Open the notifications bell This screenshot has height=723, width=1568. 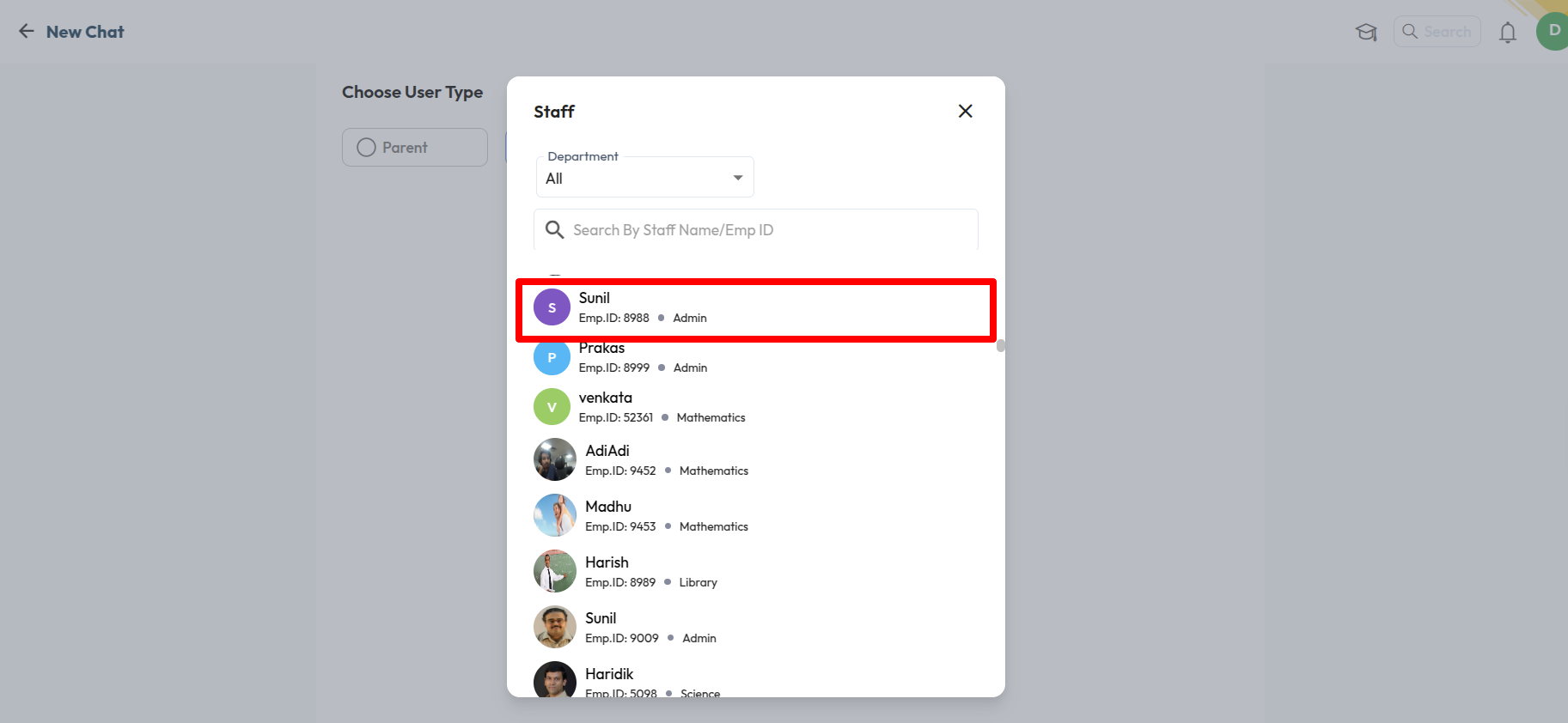point(1508,33)
